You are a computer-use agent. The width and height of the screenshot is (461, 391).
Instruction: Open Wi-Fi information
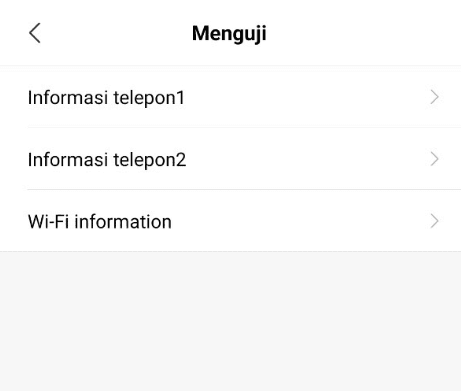pyautogui.click(x=230, y=221)
